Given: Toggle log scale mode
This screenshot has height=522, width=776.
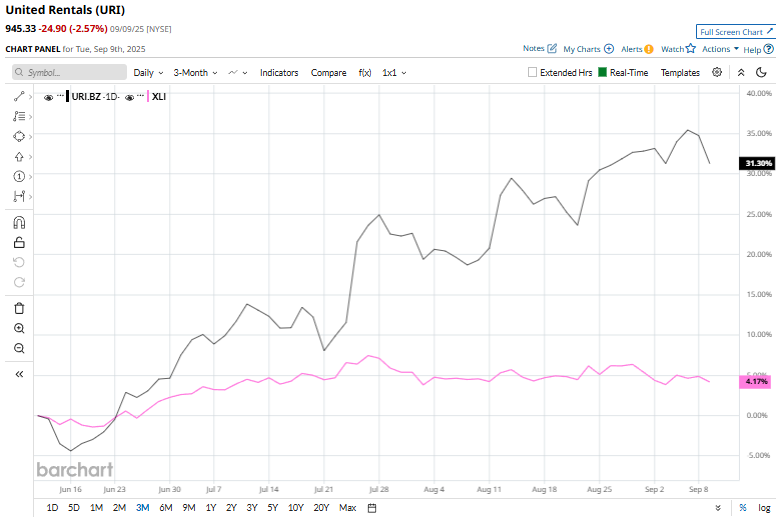Looking at the screenshot, I should click(x=764, y=508).
